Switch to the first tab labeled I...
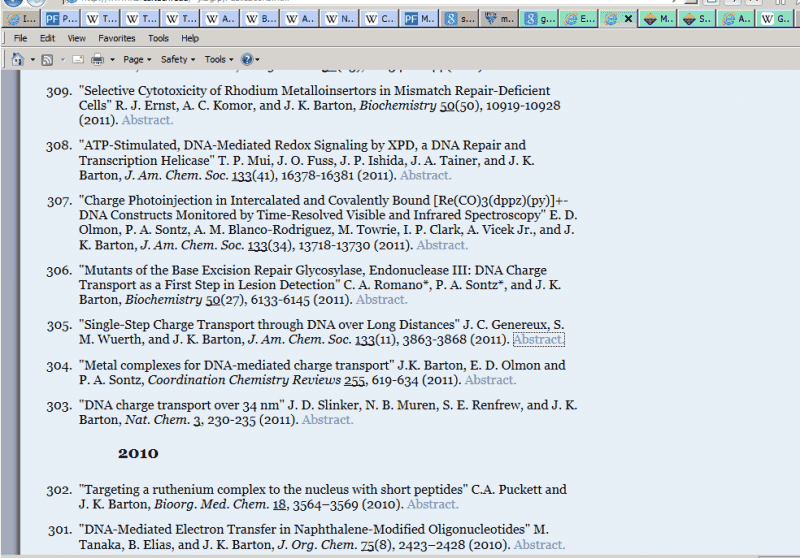800x558 pixels. 21,19
